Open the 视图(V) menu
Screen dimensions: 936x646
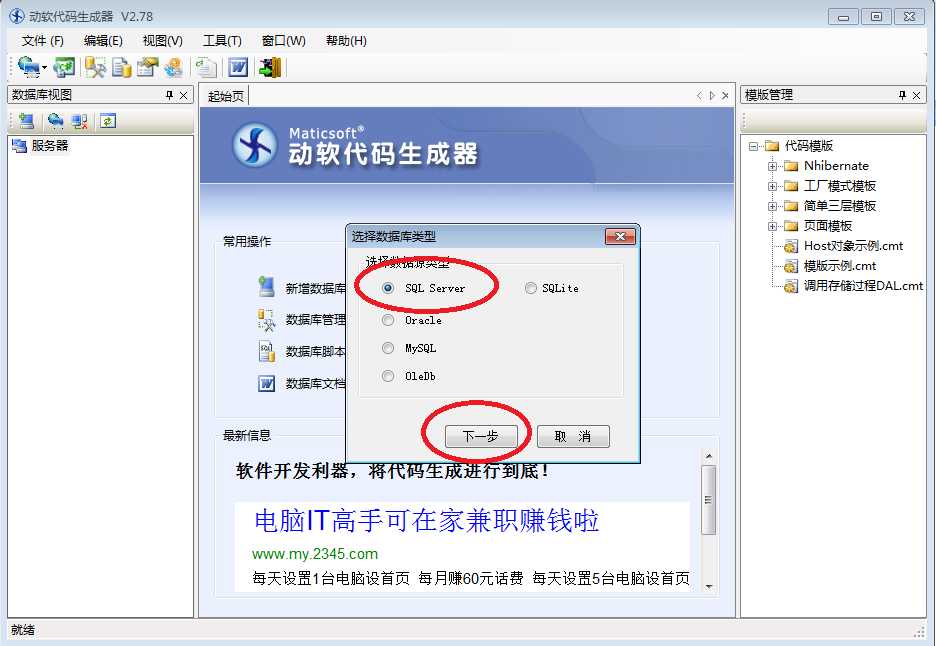pos(162,41)
